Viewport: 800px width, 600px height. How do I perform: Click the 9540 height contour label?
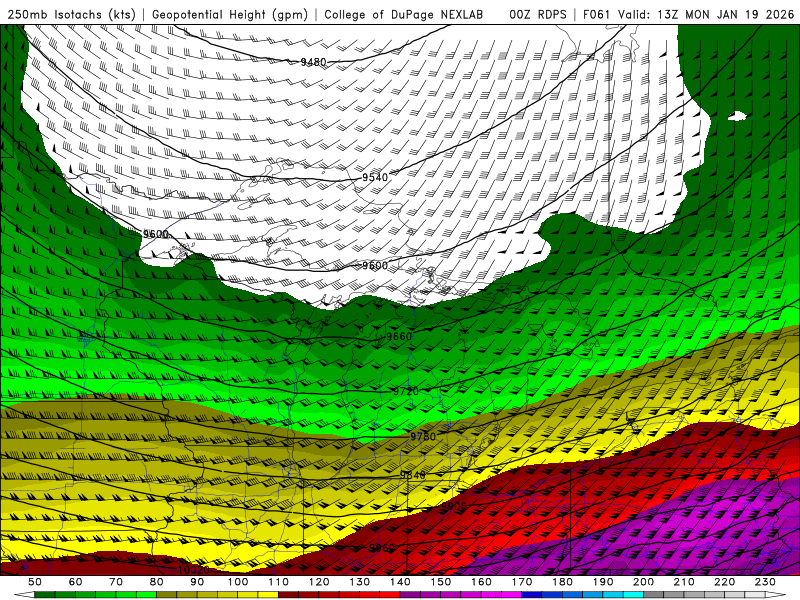(x=375, y=177)
